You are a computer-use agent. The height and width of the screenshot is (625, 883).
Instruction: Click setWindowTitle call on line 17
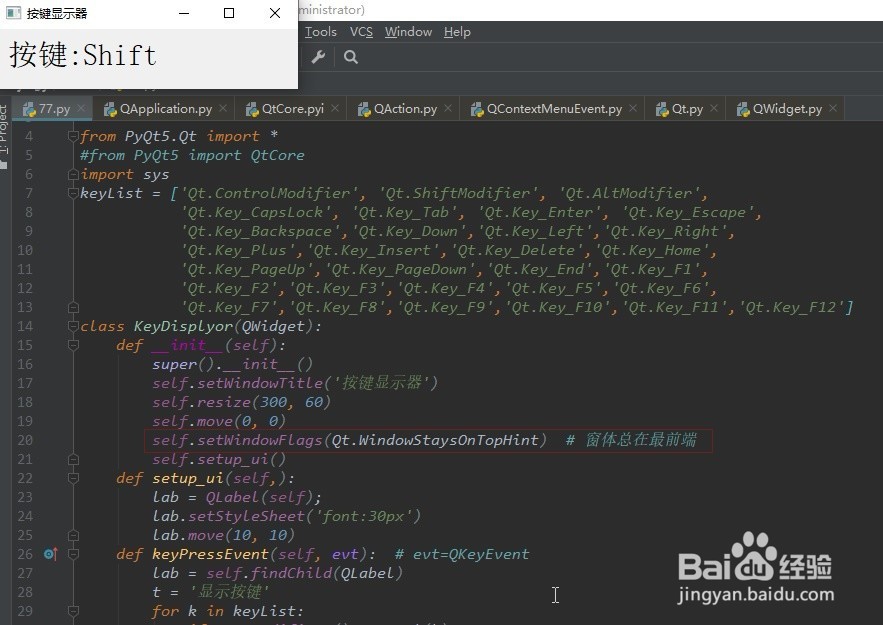point(260,383)
